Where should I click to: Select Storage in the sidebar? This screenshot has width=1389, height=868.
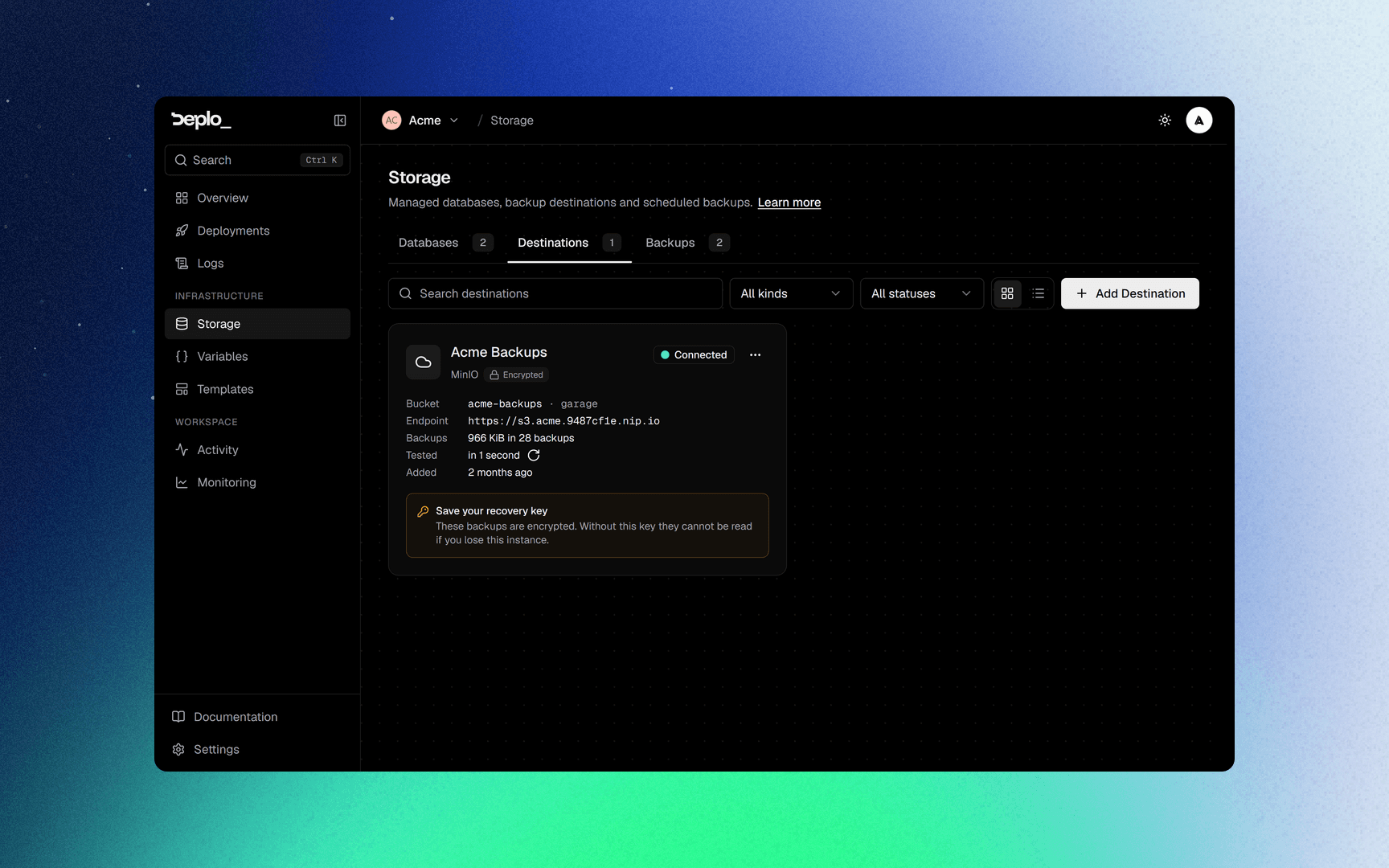click(257, 324)
